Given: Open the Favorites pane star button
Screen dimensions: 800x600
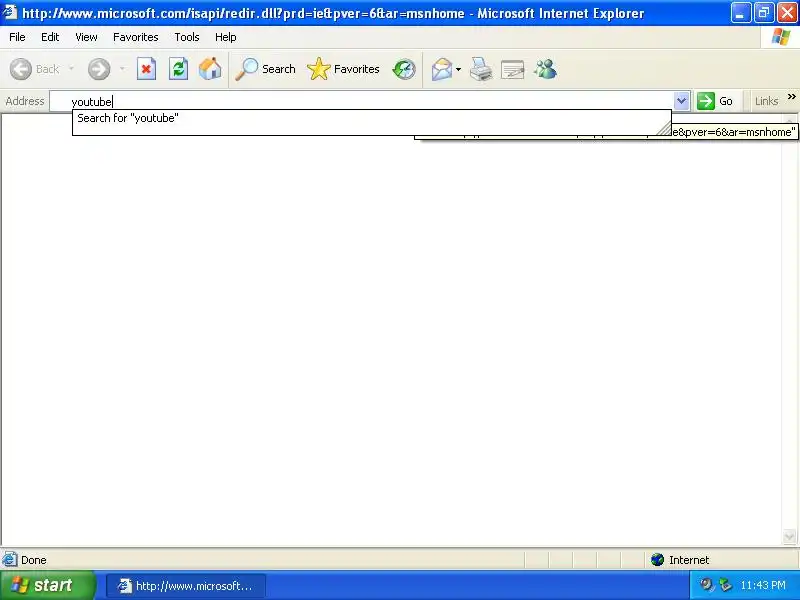Looking at the screenshot, I should click(x=343, y=69).
